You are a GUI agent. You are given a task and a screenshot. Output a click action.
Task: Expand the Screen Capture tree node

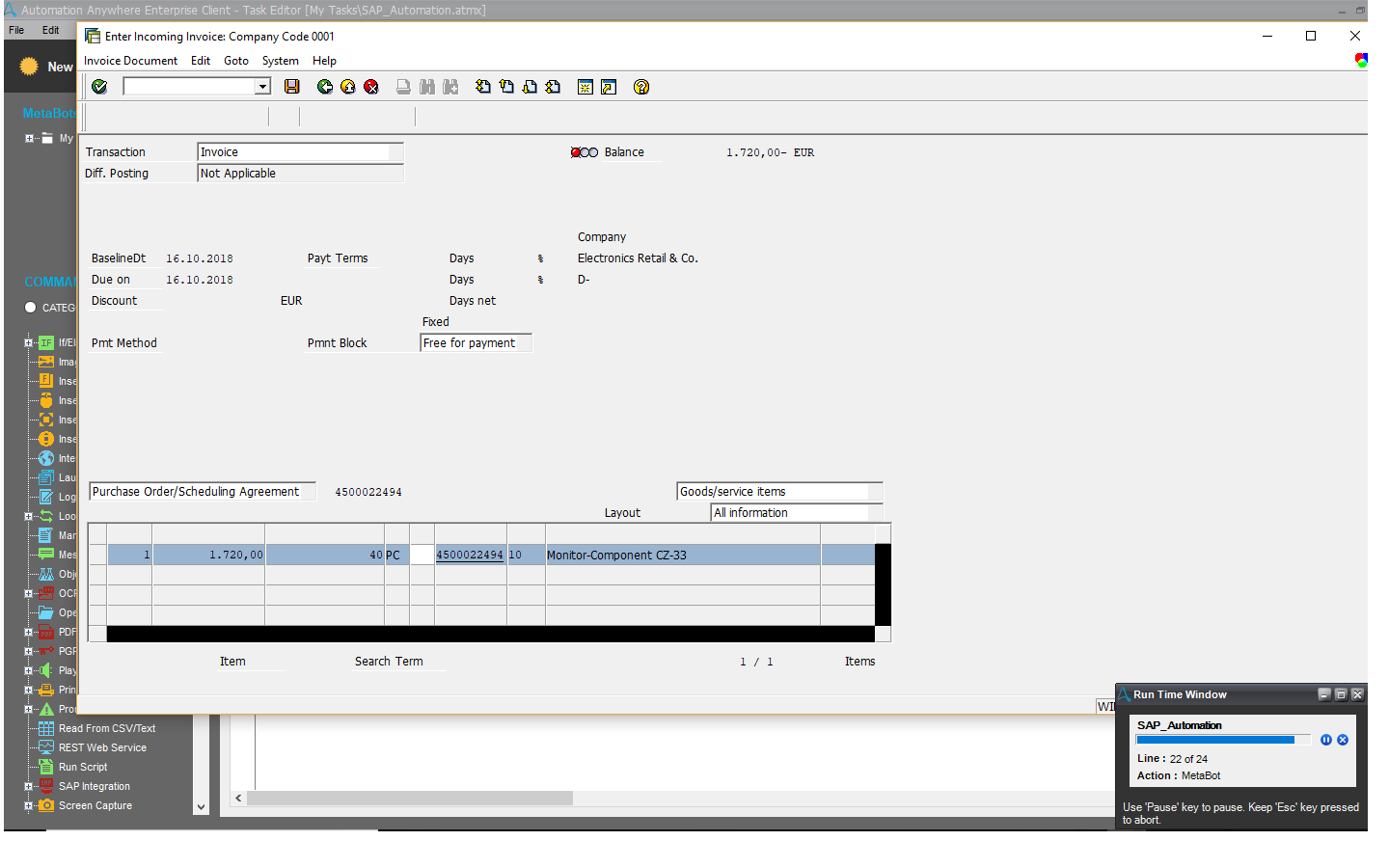pyautogui.click(x=29, y=805)
